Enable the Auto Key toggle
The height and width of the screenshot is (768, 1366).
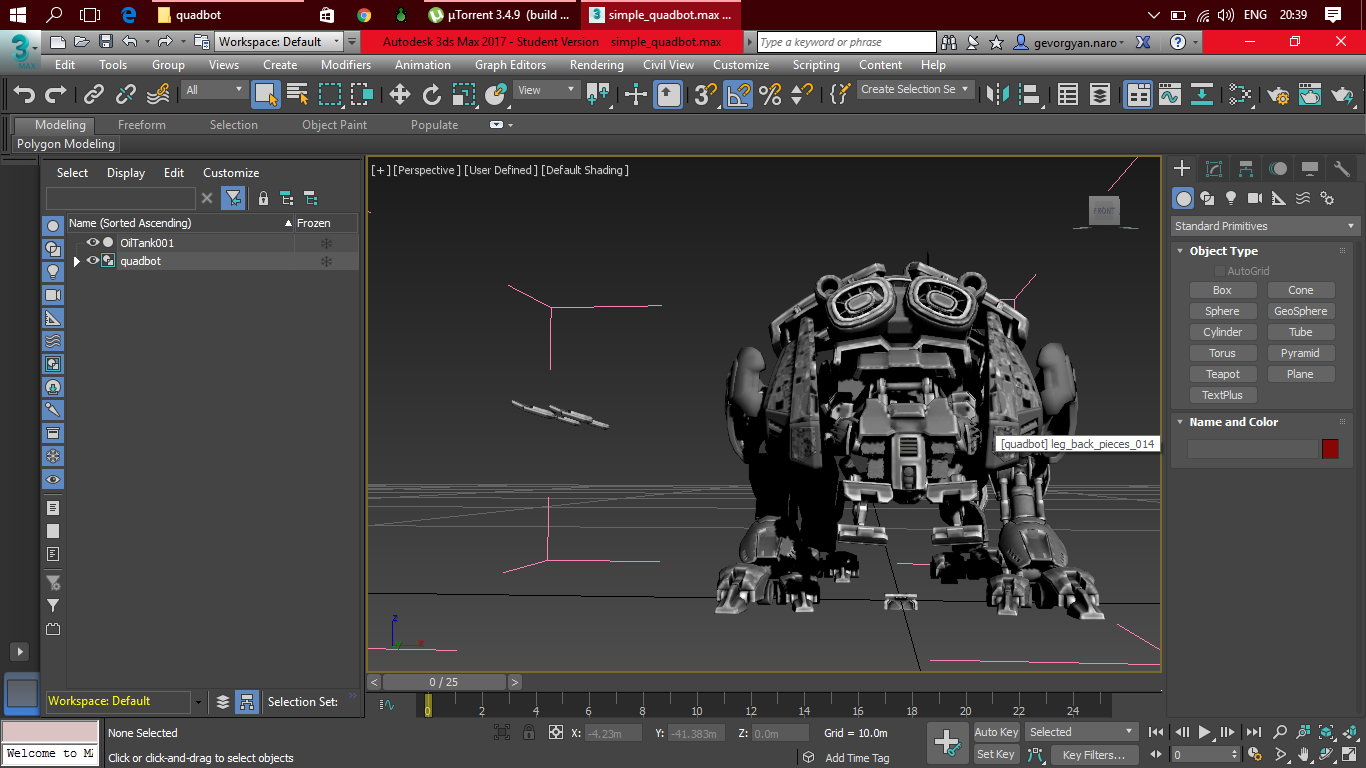pos(996,732)
